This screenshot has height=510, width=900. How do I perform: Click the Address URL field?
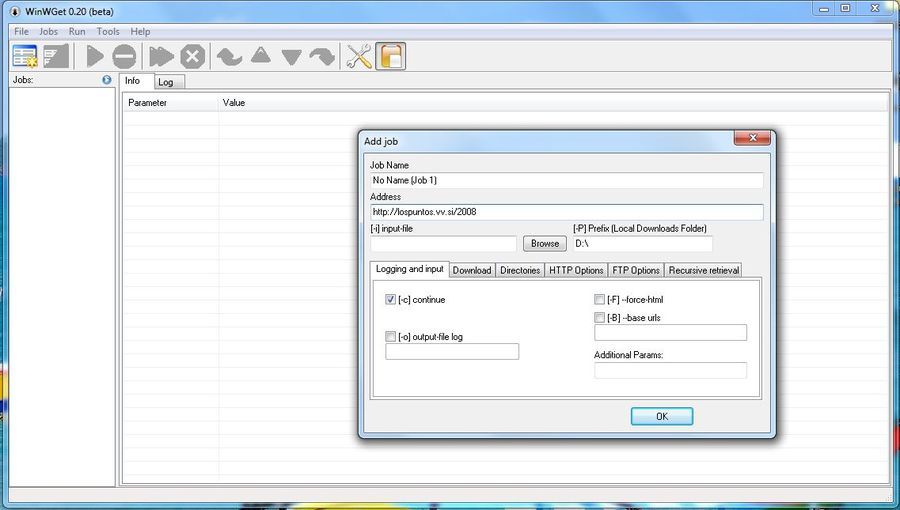point(567,212)
